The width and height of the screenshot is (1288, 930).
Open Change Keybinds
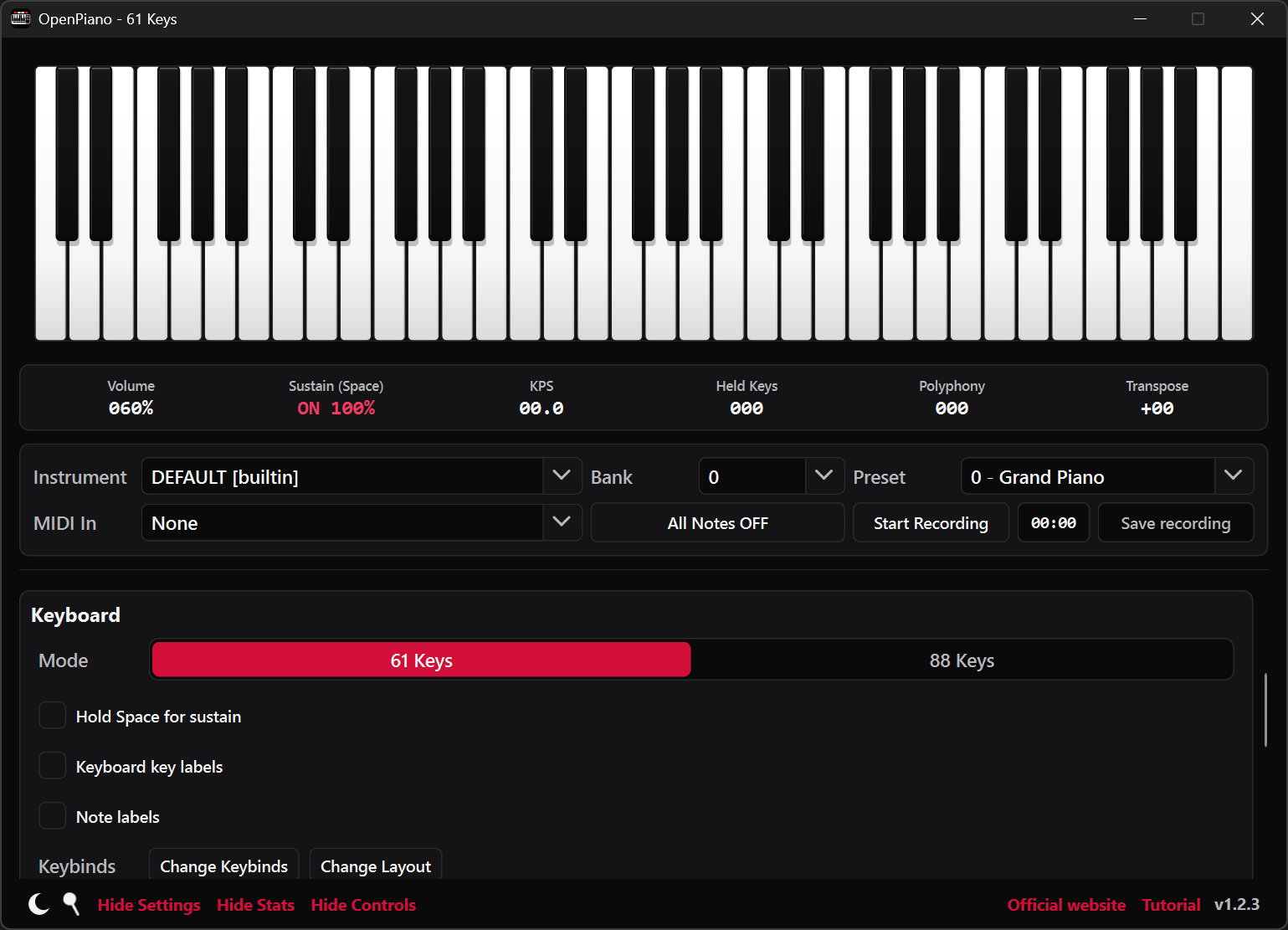pyautogui.click(x=223, y=866)
